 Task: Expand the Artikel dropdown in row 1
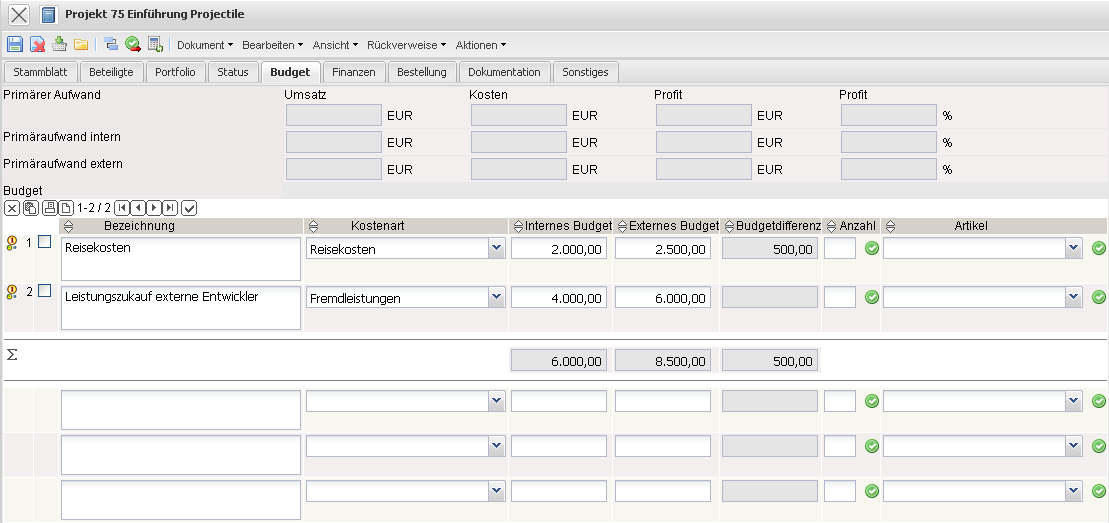point(1073,248)
